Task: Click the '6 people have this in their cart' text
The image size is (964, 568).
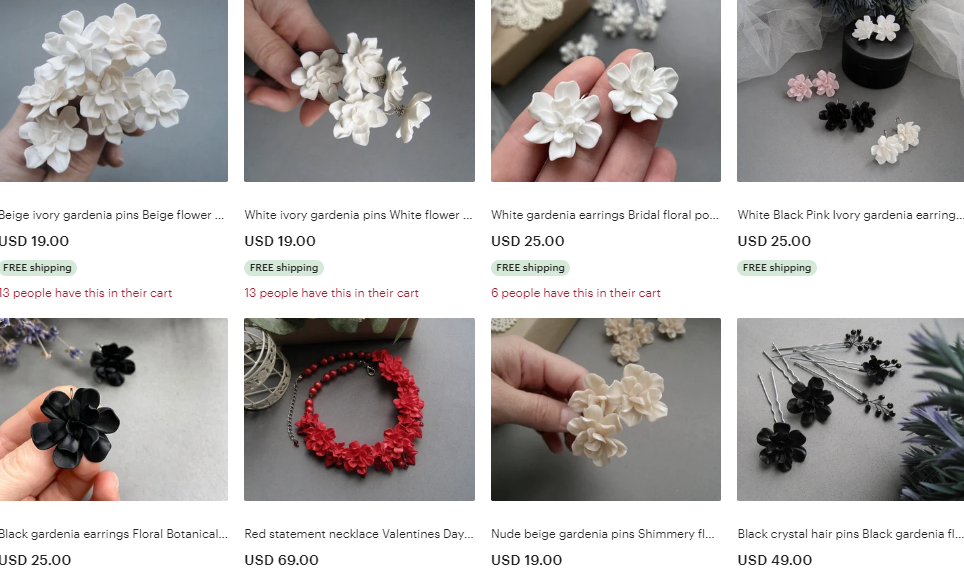Action: [575, 293]
